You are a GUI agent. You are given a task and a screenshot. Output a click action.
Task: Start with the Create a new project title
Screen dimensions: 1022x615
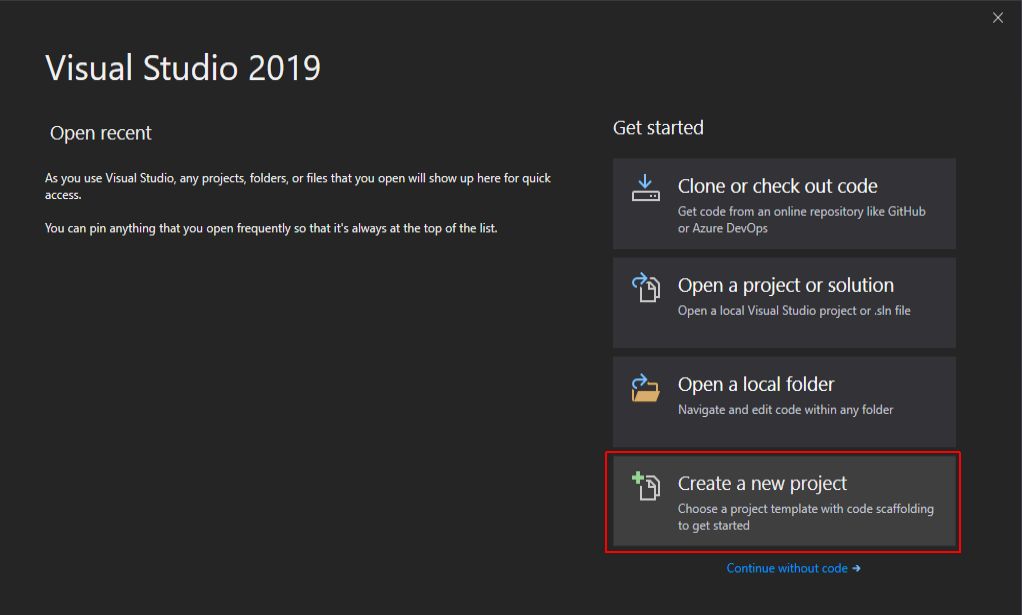click(x=762, y=483)
